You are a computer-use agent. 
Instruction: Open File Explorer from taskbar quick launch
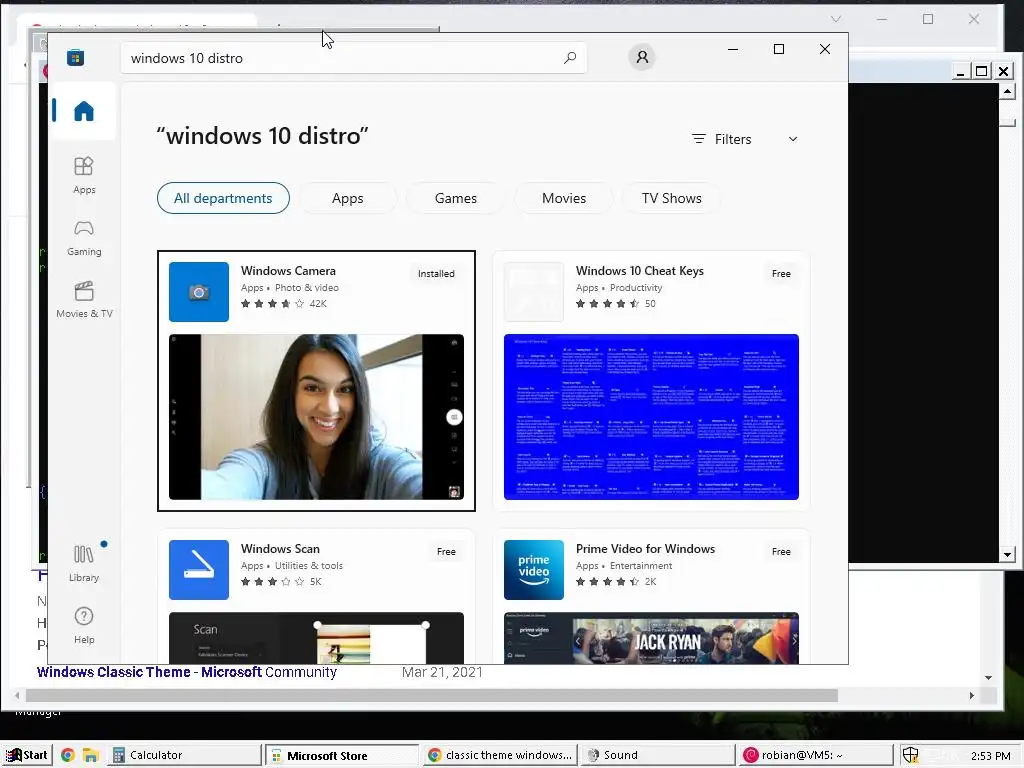pyautogui.click(x=90, y=755)
